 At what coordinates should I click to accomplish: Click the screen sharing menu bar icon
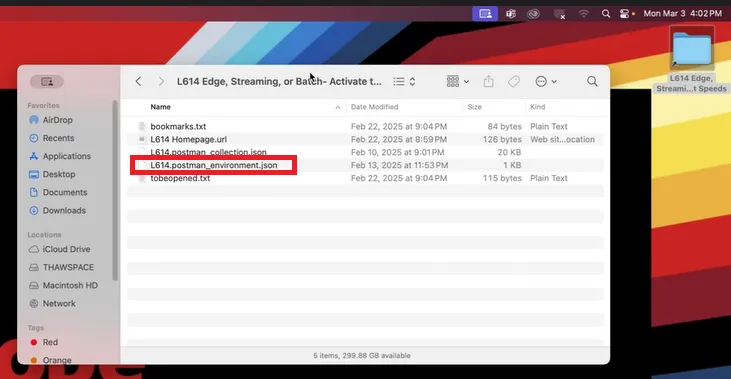point(485,14)
